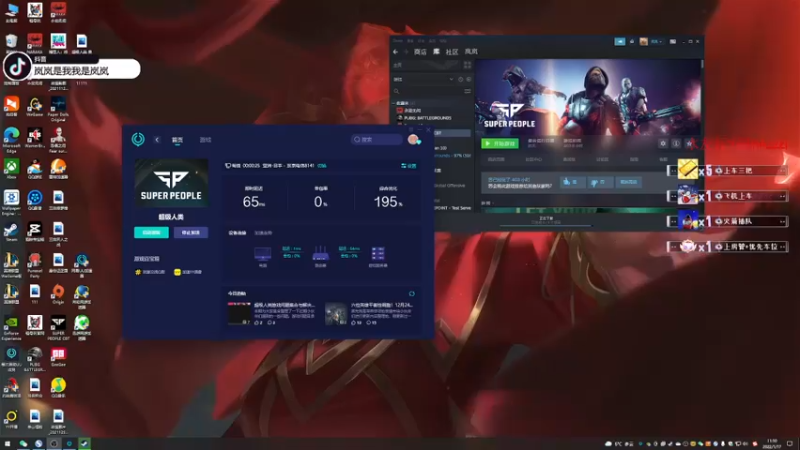
Task: Open Steam account name dropdown
Action: coord(656,41)
